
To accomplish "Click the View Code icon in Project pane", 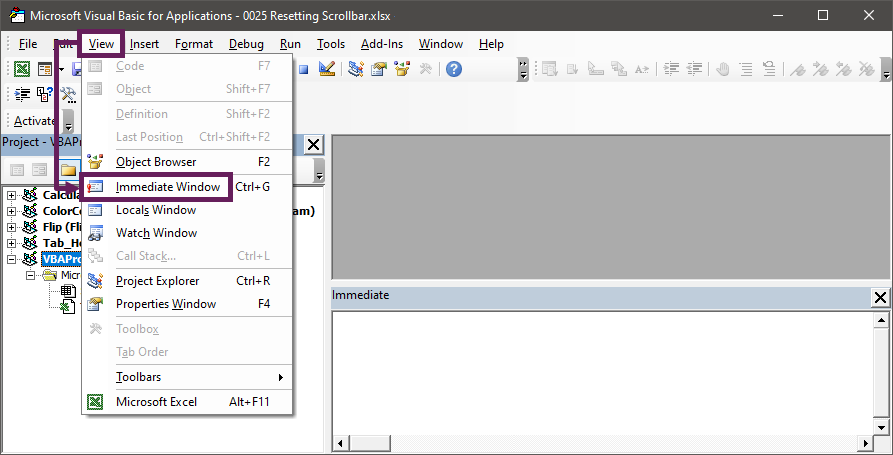I will (x=18, y=170).
